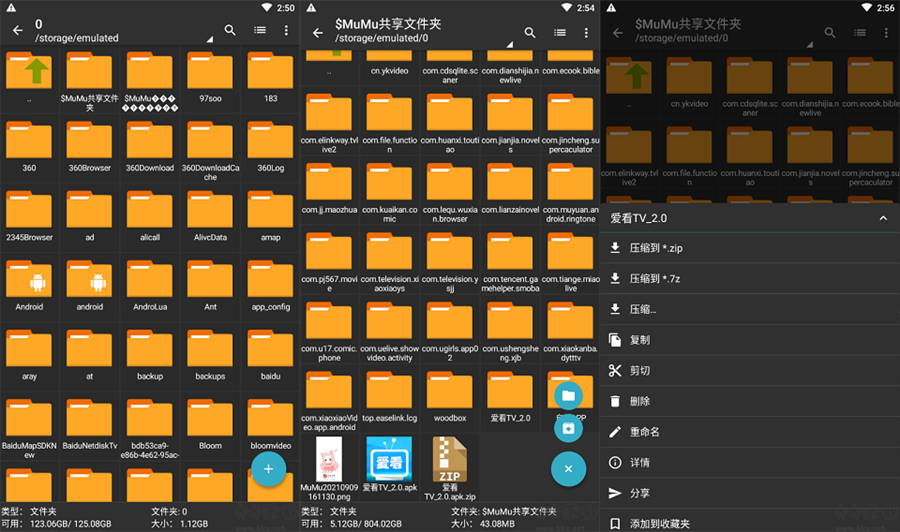Select 删除 delete option
The height and width of the screenshot is (532, 900).
coord(750,401)
